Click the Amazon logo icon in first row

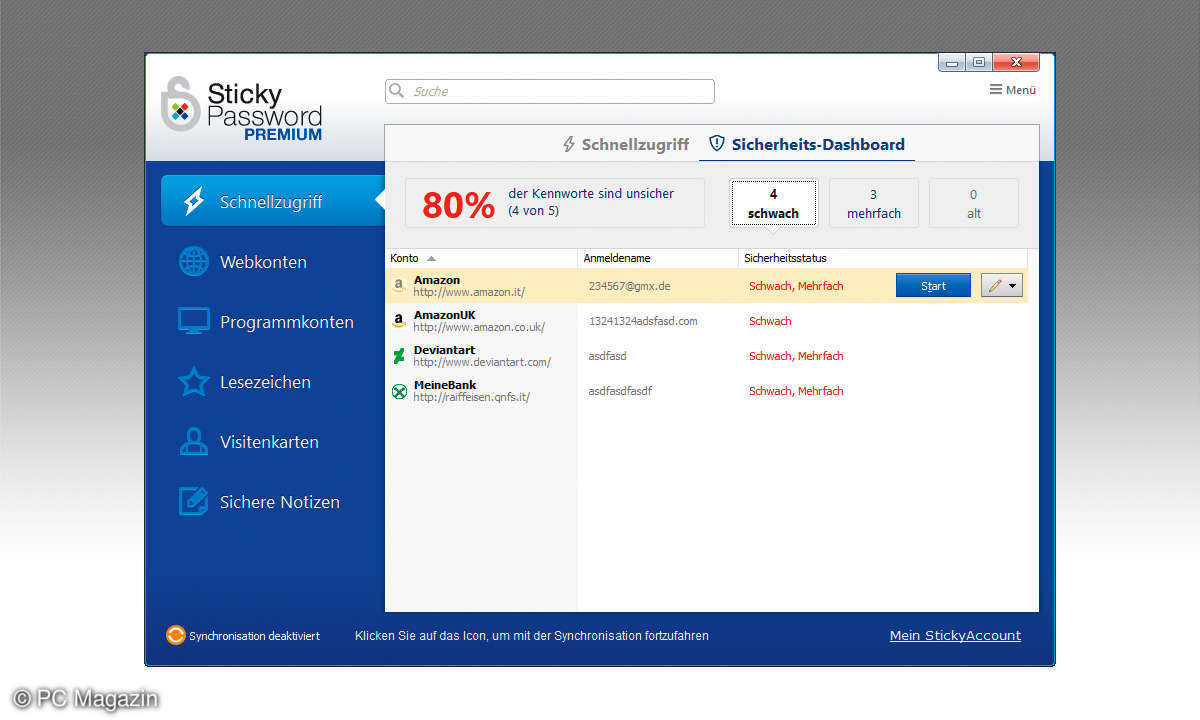[x=399, y=285]
